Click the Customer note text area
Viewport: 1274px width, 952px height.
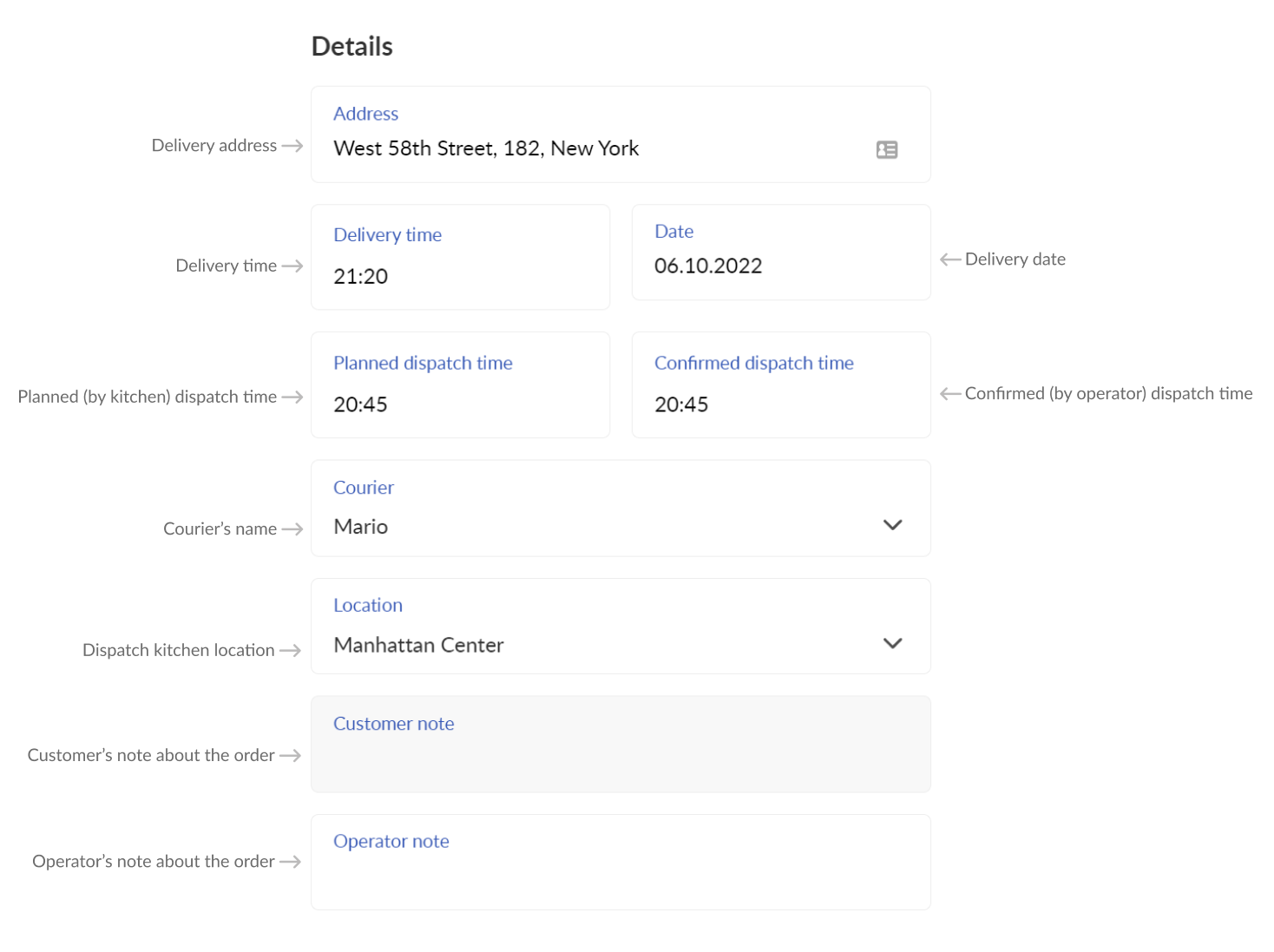point(621,745)
